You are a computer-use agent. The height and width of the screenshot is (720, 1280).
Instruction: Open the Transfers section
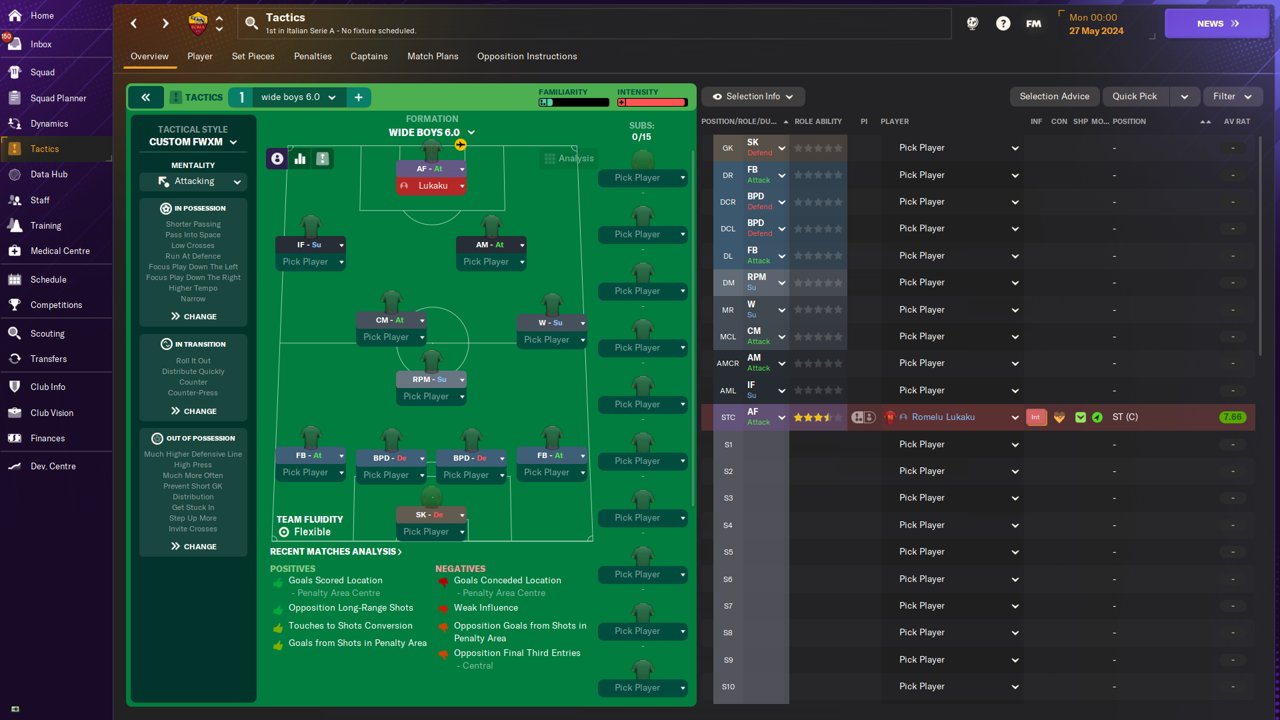pyautogui.click(x=48, y=359)
